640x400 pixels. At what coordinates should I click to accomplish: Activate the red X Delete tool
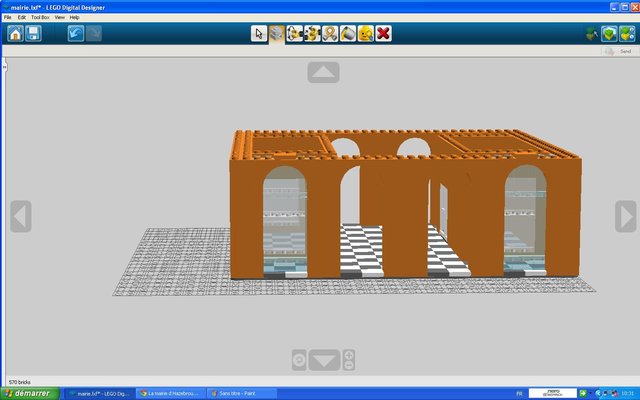point(383,34)
